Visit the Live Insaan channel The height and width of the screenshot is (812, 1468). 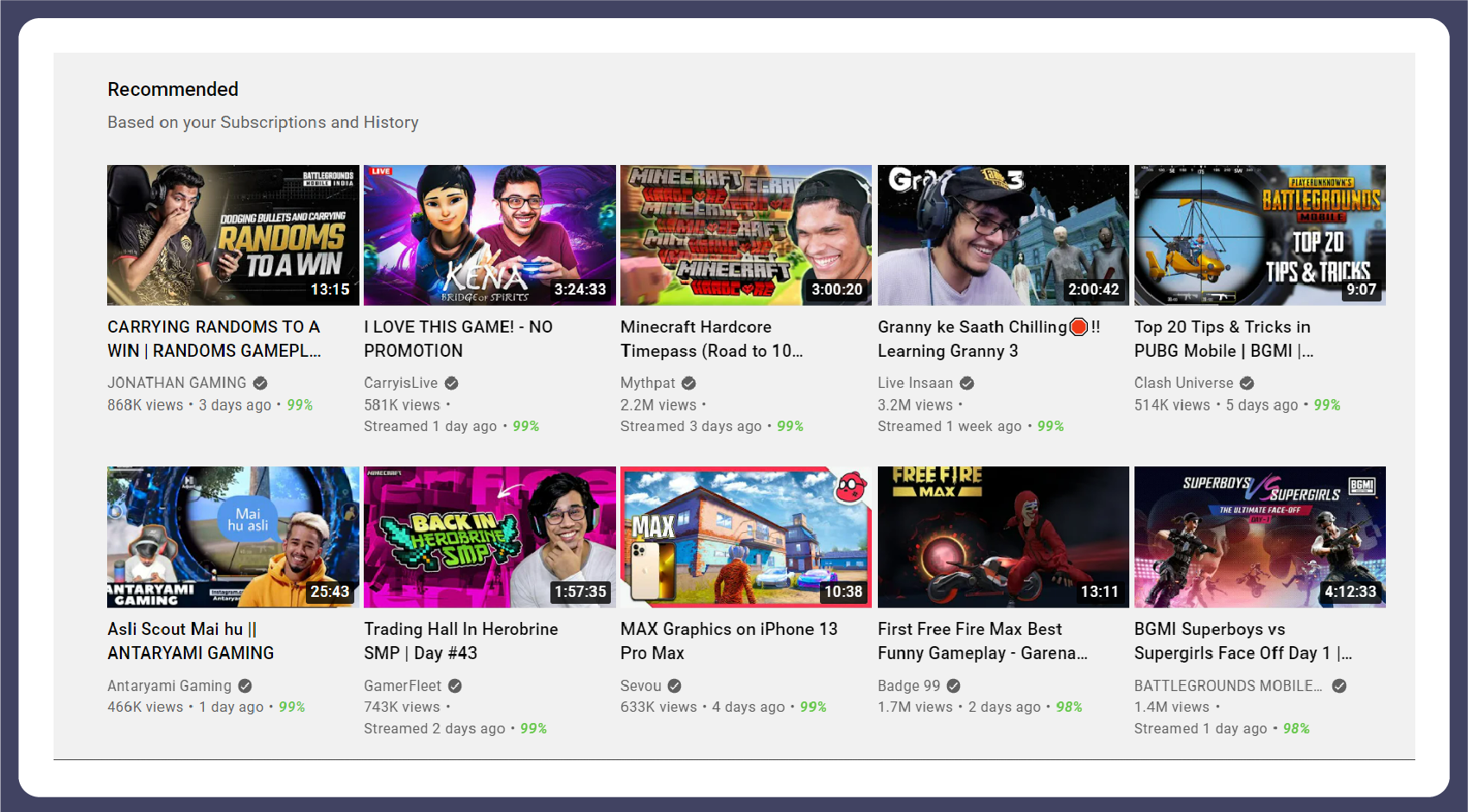point(915,383)
